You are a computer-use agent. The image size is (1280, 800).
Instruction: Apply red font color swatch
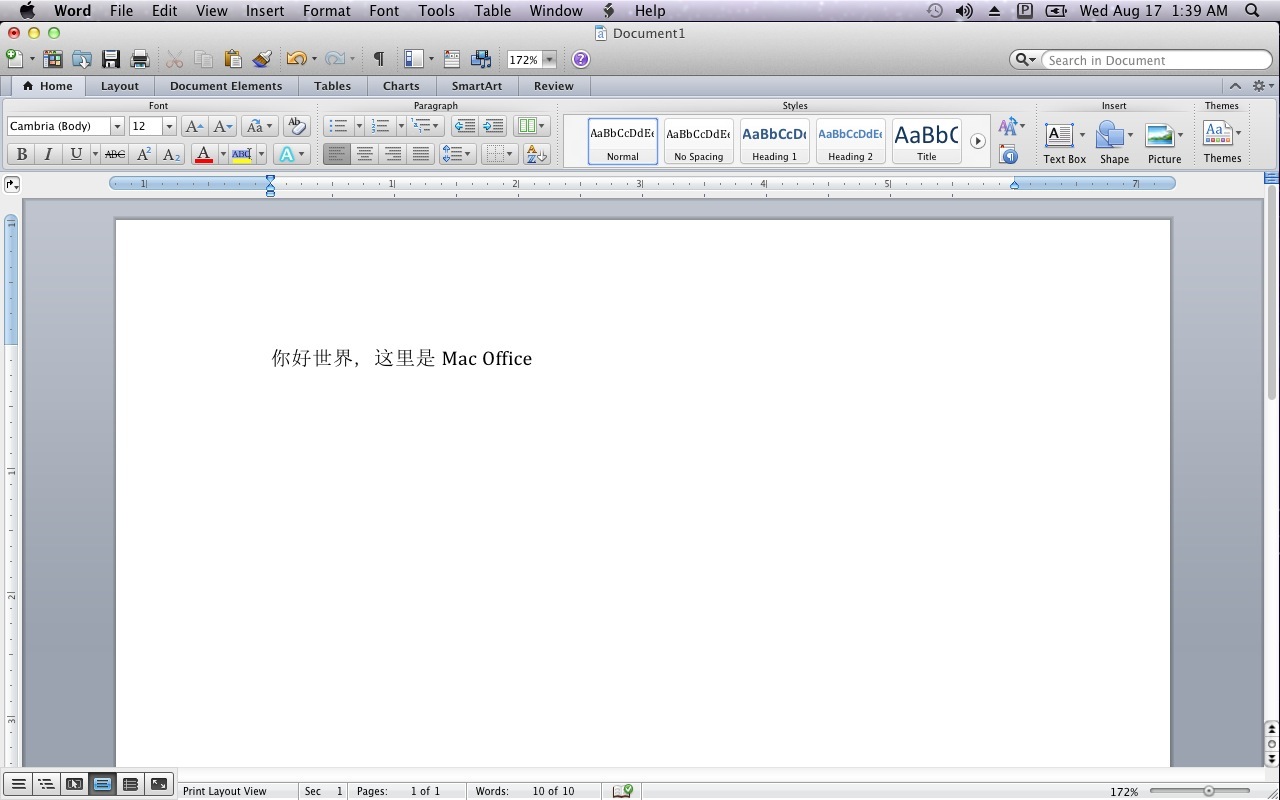click(204, 154)
